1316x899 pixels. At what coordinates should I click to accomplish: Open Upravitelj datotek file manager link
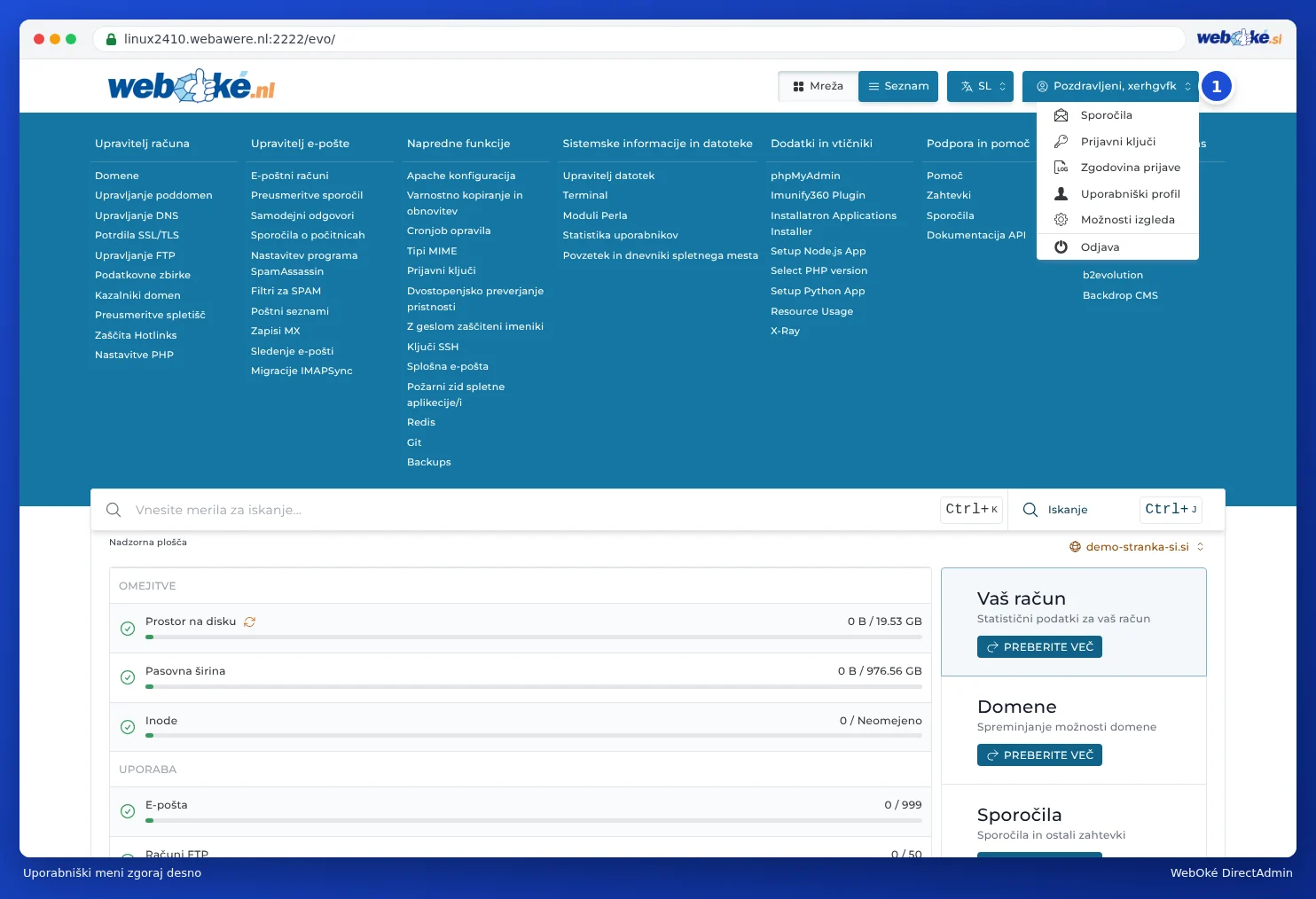608,176
